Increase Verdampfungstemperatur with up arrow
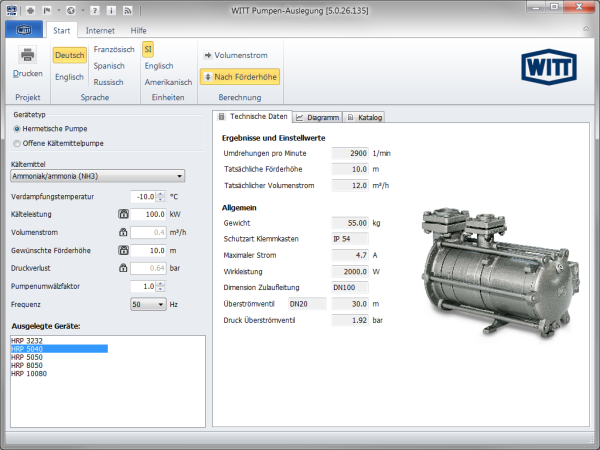The image size is (600, 450). coord(161,194)
